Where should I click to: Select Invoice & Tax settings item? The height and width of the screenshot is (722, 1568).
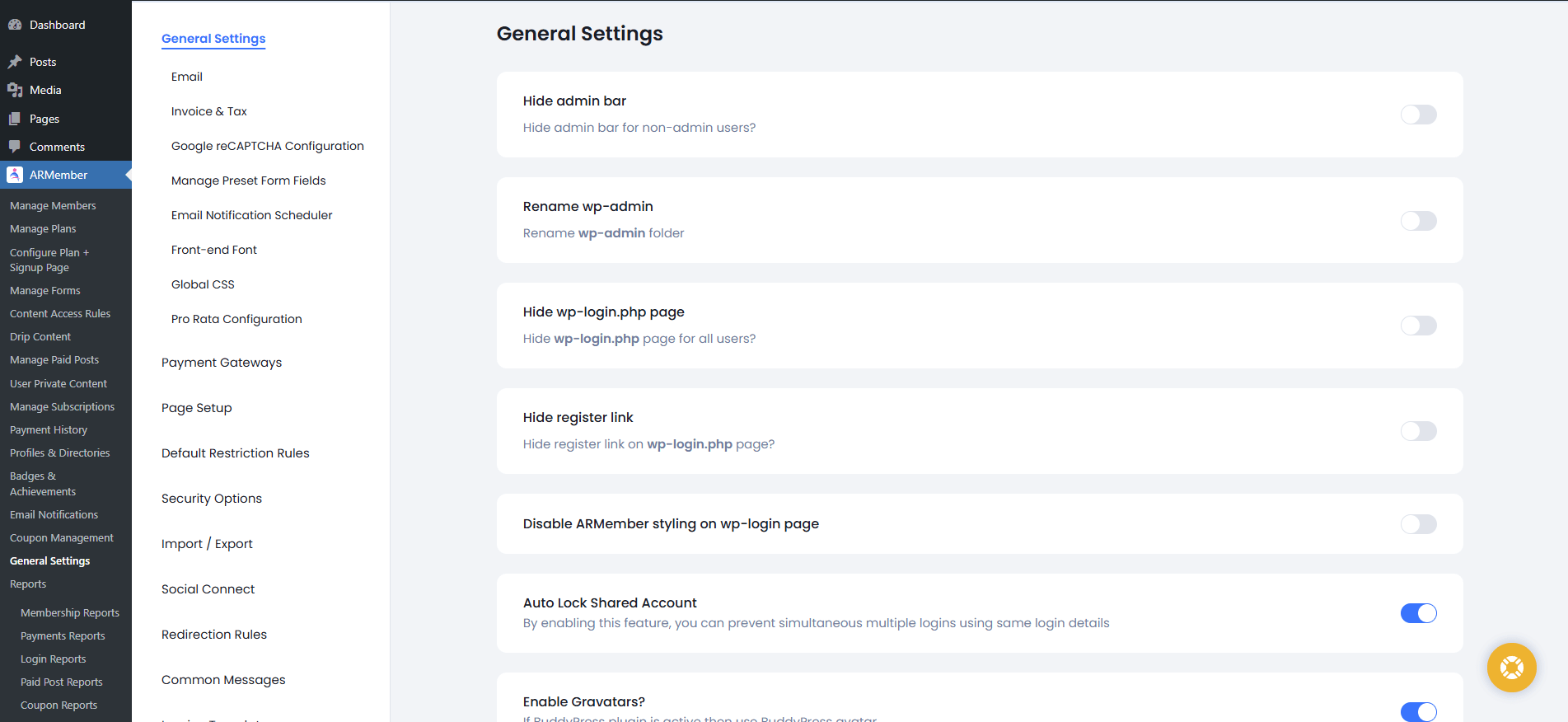pos(208,111)
